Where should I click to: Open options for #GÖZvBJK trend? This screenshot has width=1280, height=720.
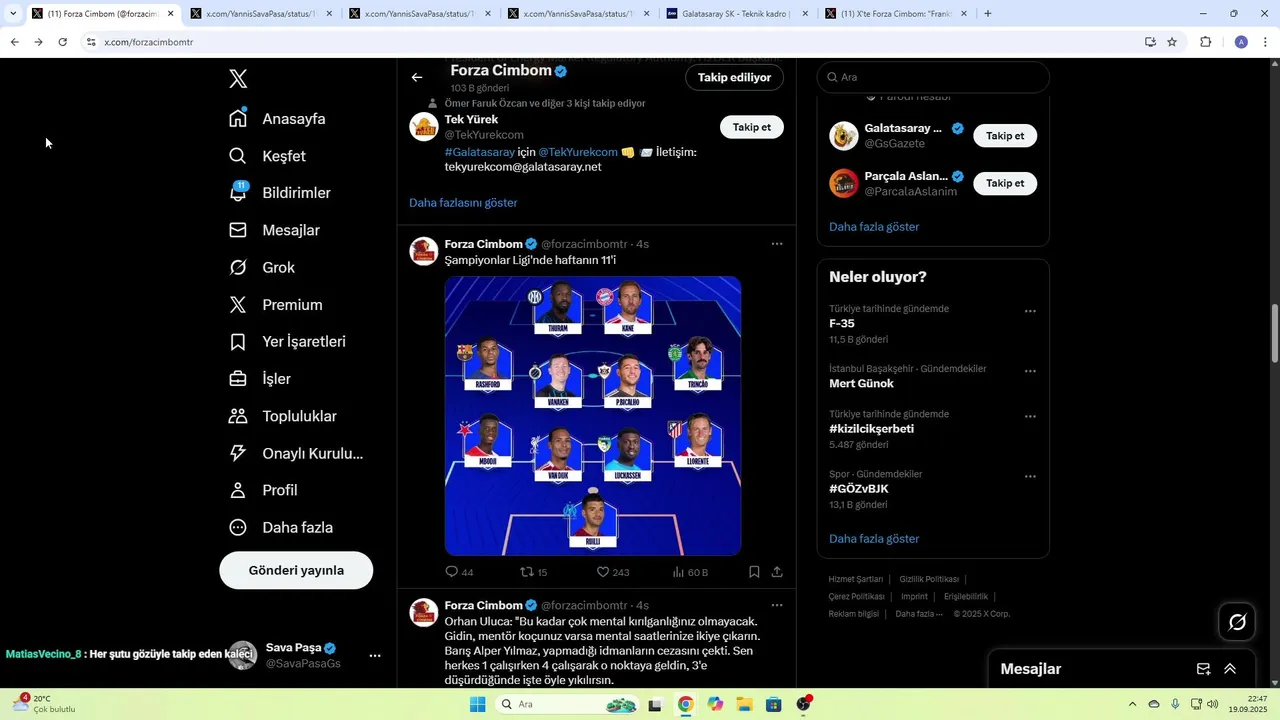pos(1030,476)
